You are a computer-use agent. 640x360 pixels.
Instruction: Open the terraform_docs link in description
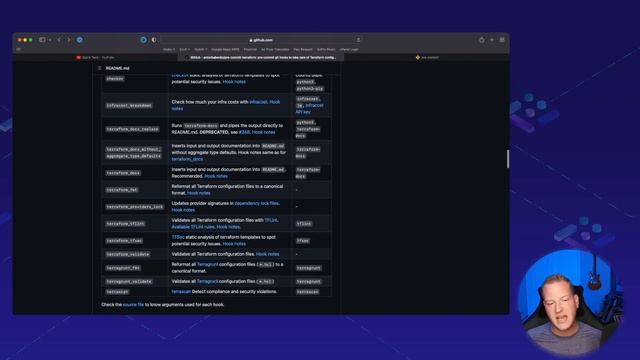coord(187,159)
